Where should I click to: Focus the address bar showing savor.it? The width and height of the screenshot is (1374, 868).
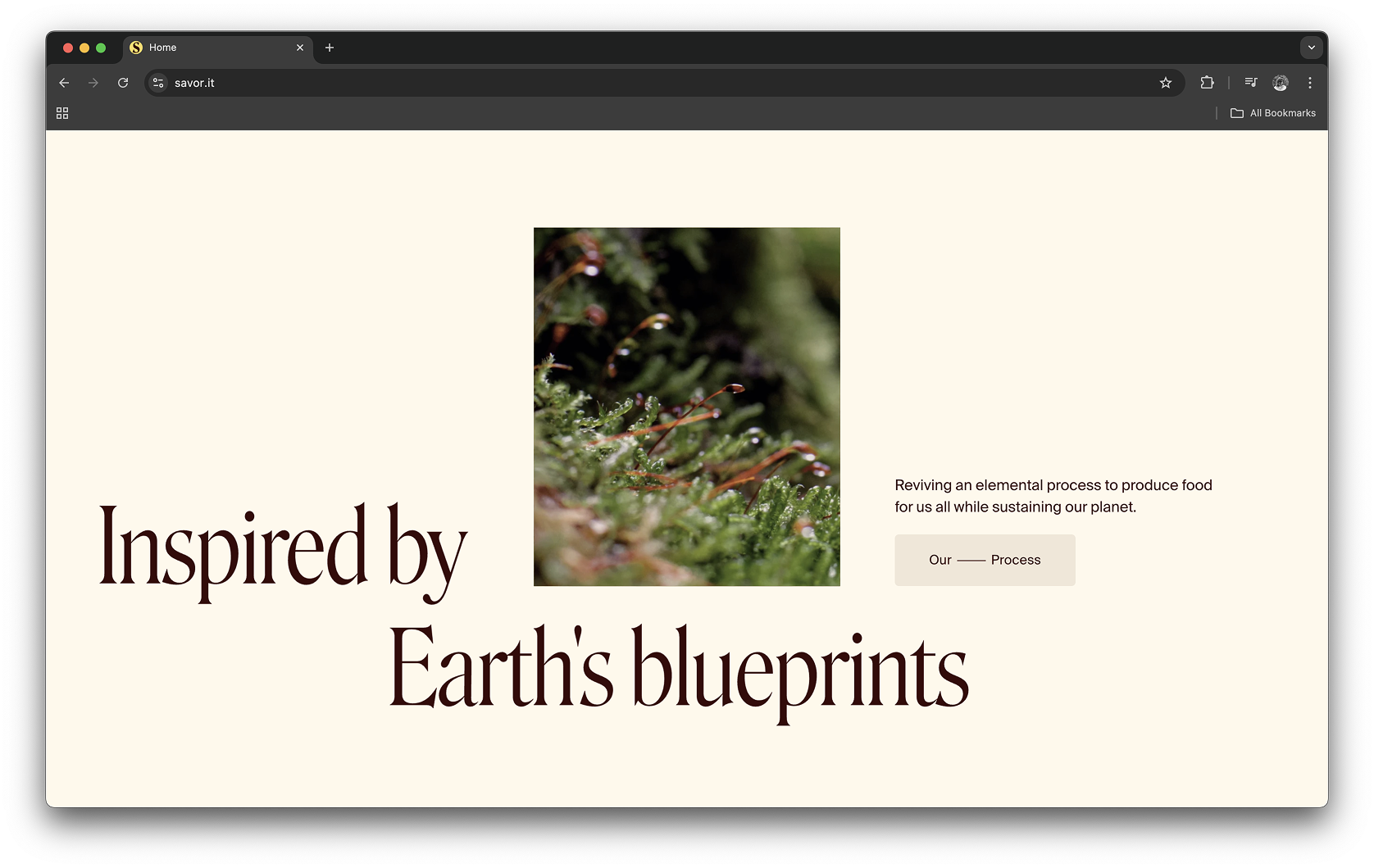coord(656,83)
